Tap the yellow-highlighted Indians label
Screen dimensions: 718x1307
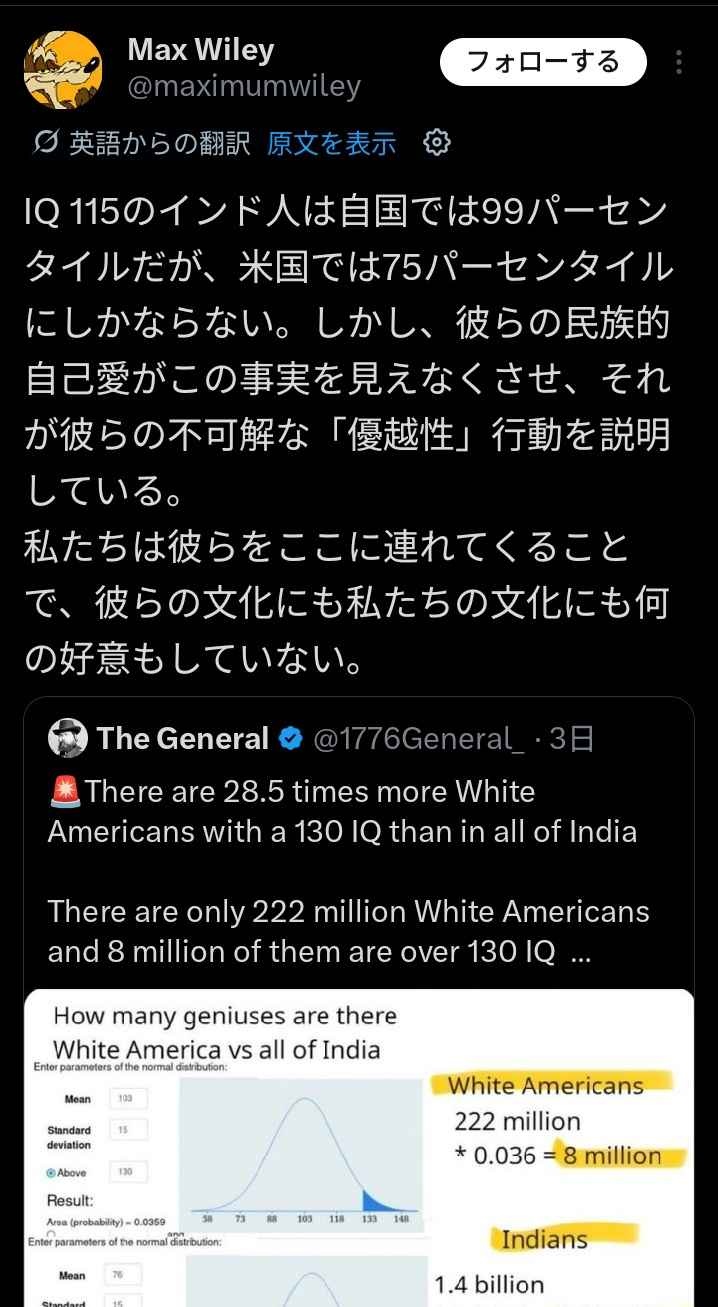544,1240
